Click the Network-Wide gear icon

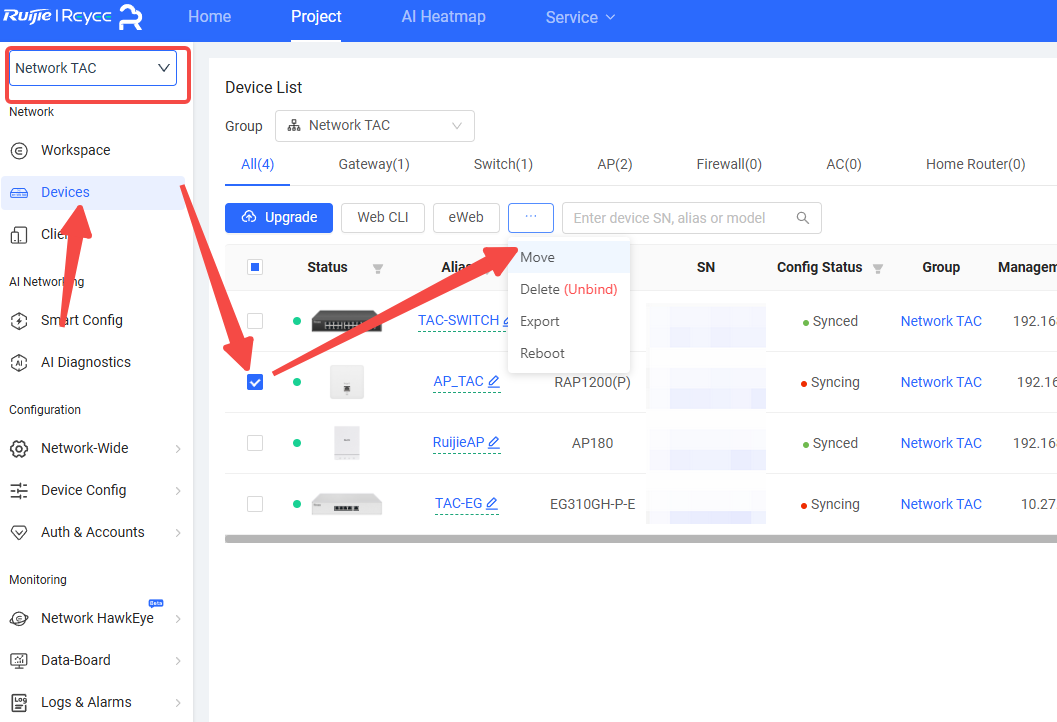(20, 448)
